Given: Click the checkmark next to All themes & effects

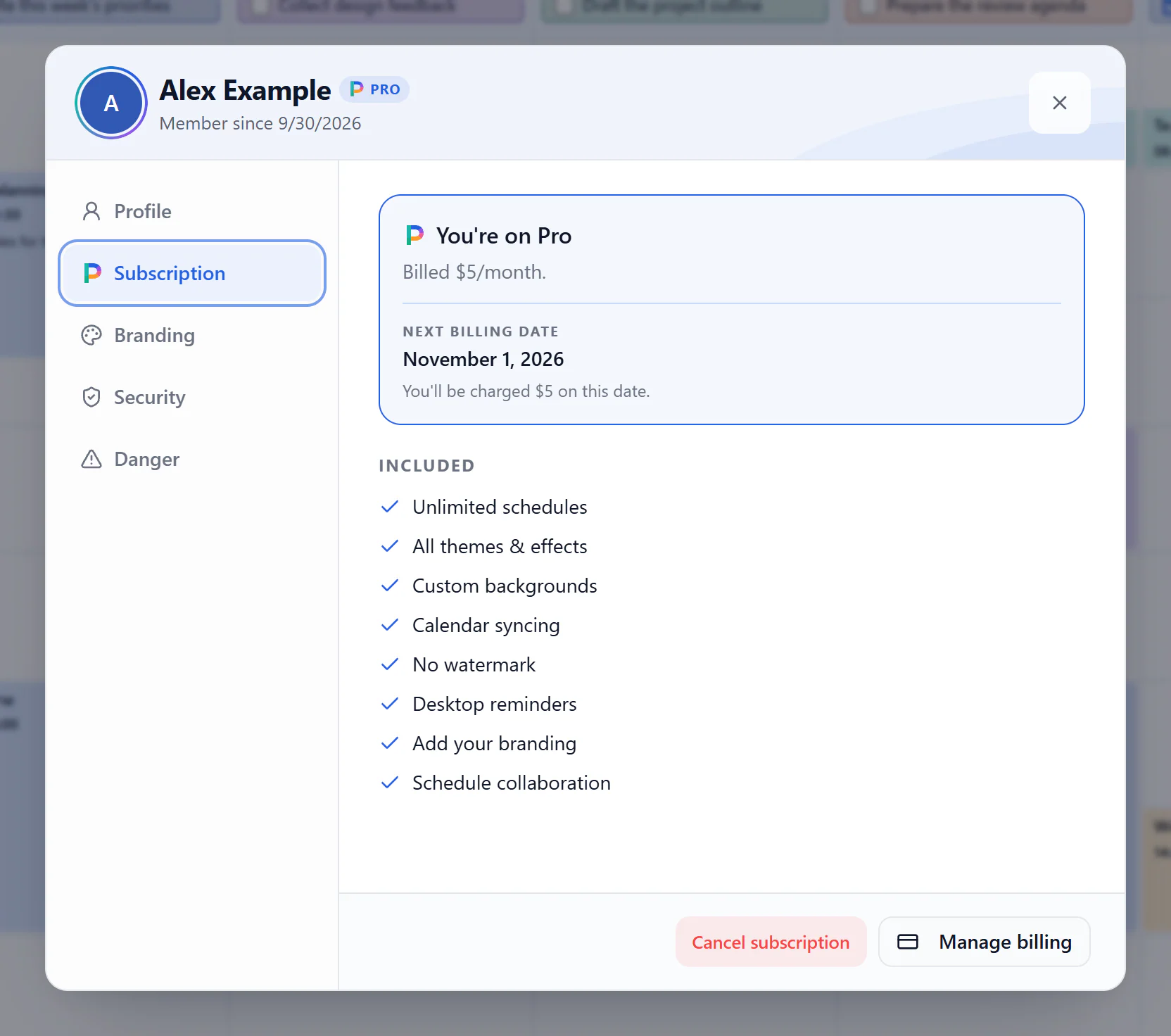Looking at the screenshot, I should pyautogui.click(x=390, y=546).
